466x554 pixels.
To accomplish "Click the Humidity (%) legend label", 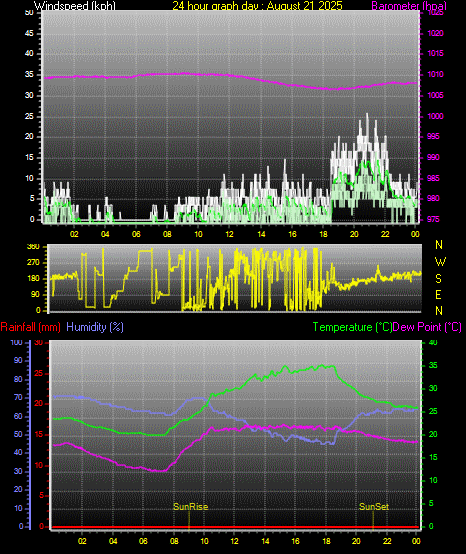I will click(95, 327).
